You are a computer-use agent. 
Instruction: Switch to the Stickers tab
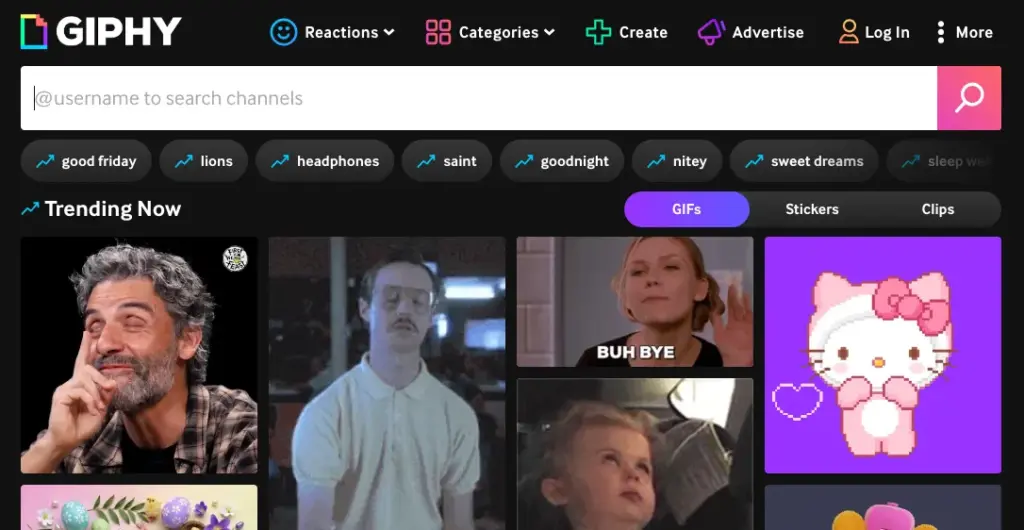[812, 209]
